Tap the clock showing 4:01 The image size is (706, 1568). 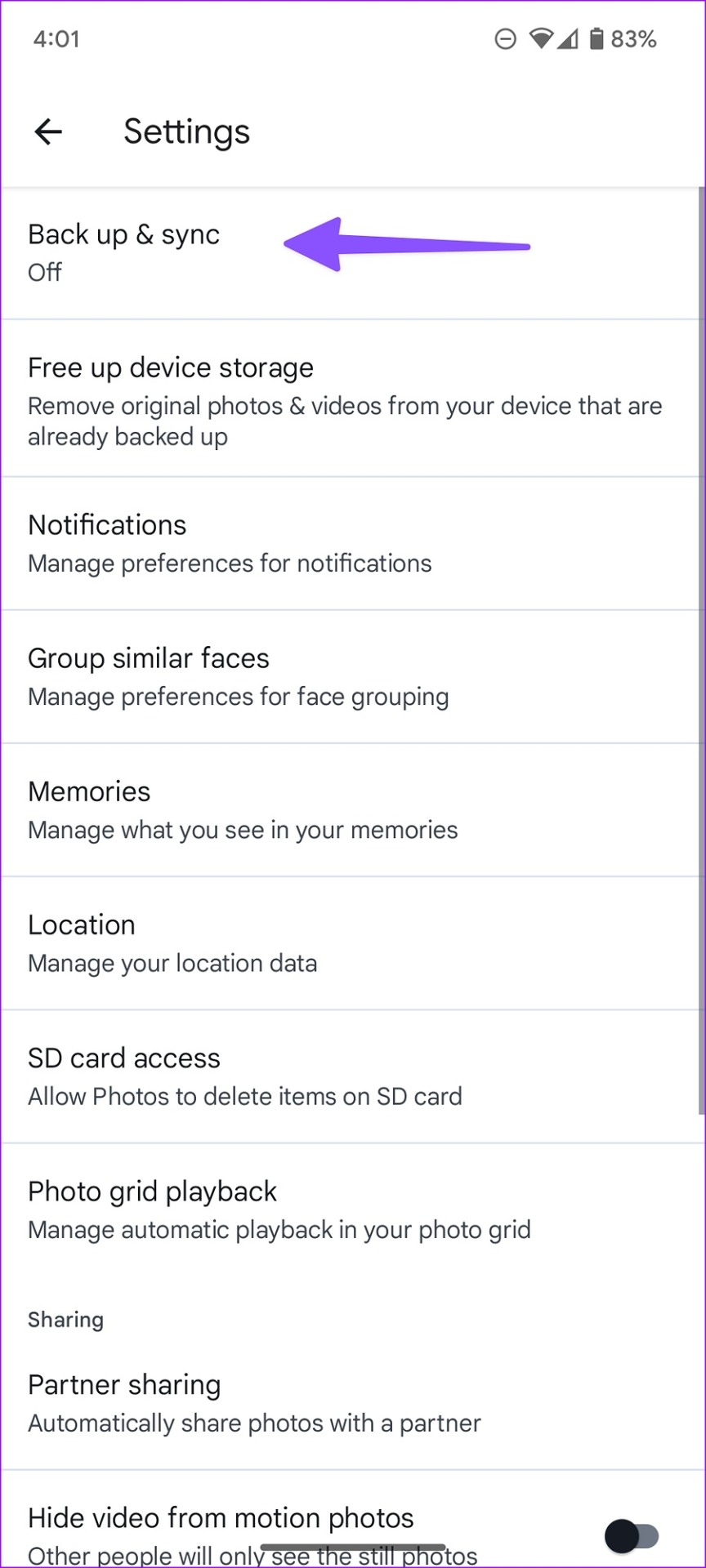click(56, 39)
